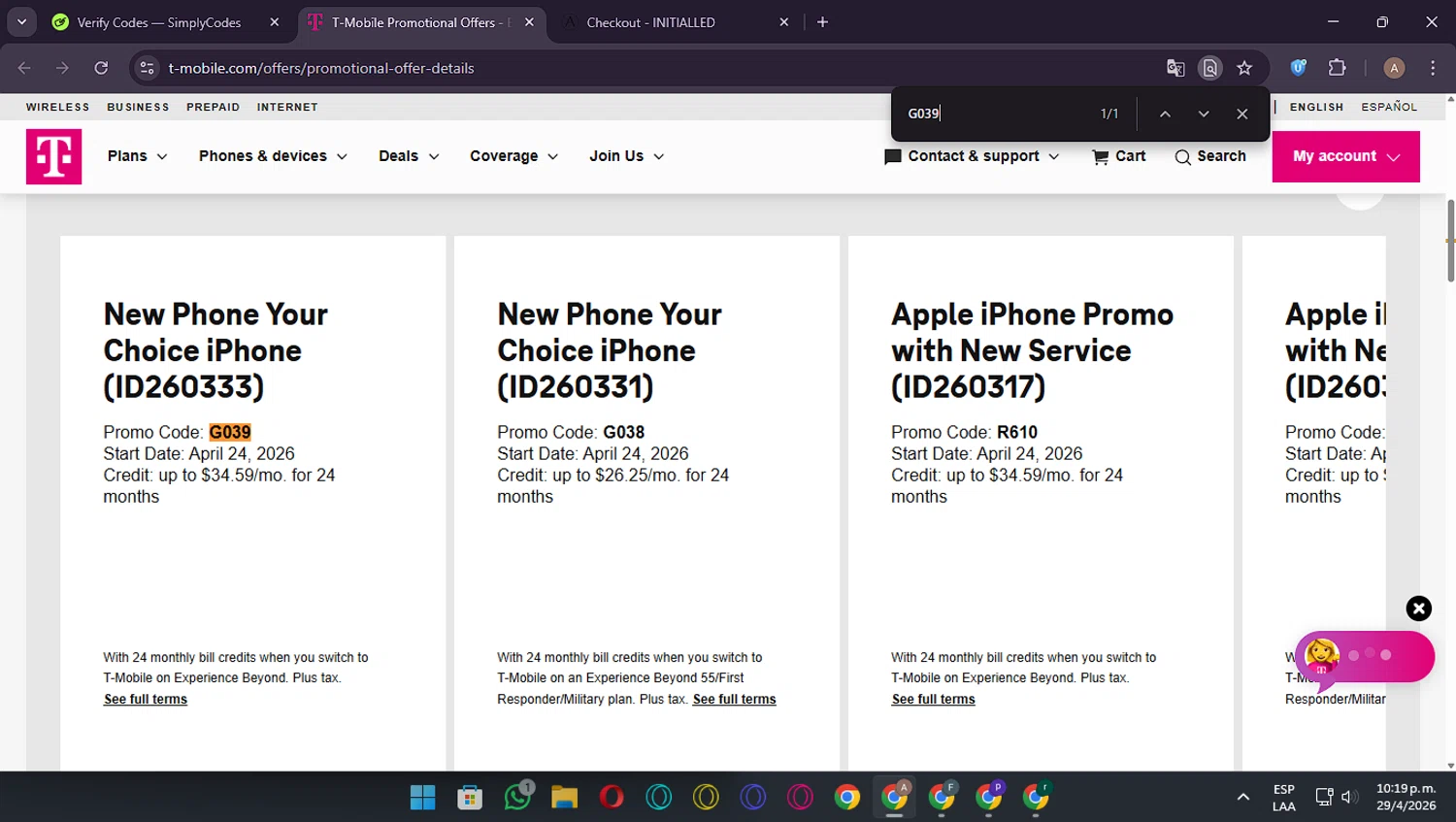1456x822 pixels.
Task: Jump to the previous find result
Action: click(1165, 114)
